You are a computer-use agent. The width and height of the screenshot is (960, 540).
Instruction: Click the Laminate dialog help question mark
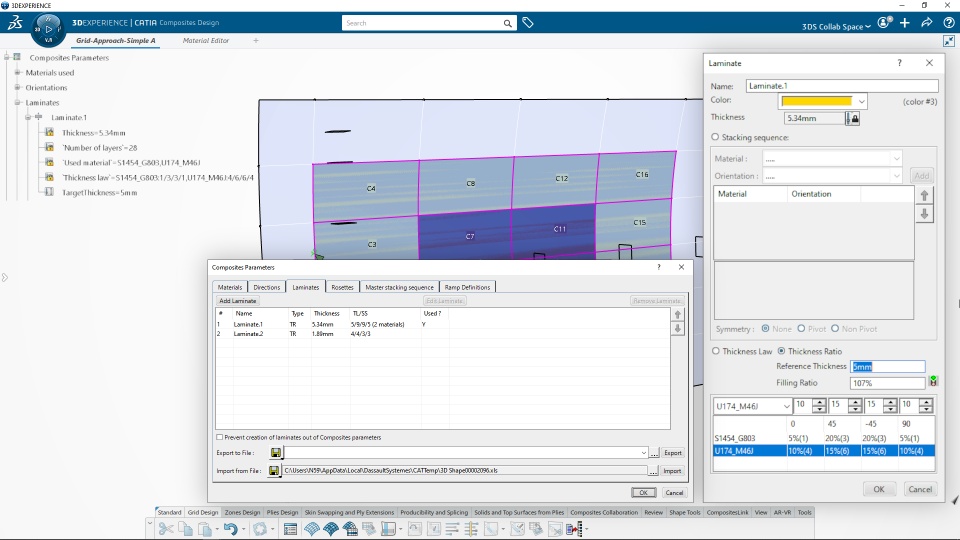(x=899, y=63)
